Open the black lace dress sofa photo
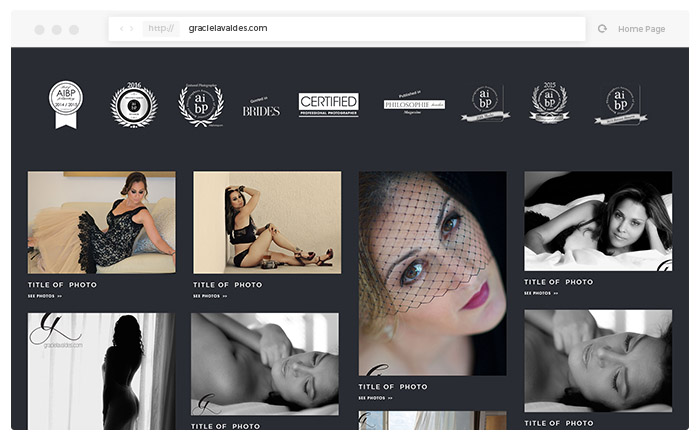700x440 pixels. click(102, 222)
